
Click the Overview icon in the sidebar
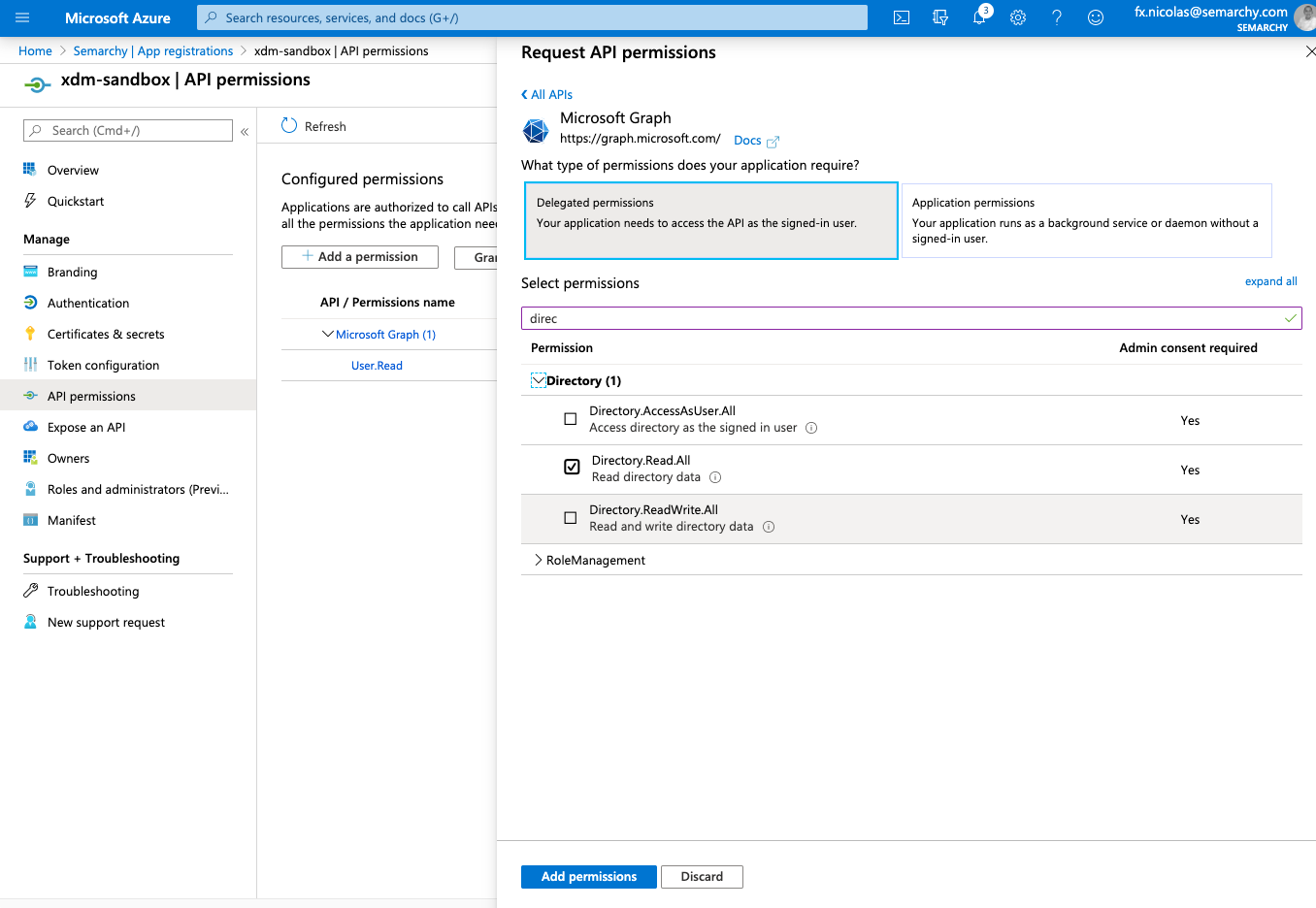30,170
